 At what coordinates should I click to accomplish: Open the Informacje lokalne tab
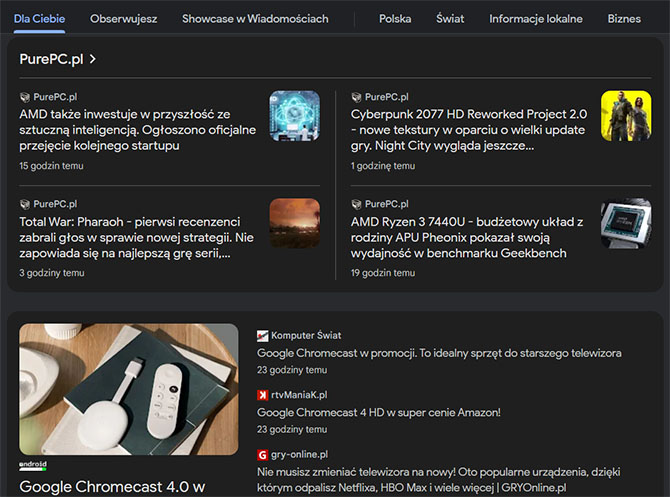tap(536, 19)
